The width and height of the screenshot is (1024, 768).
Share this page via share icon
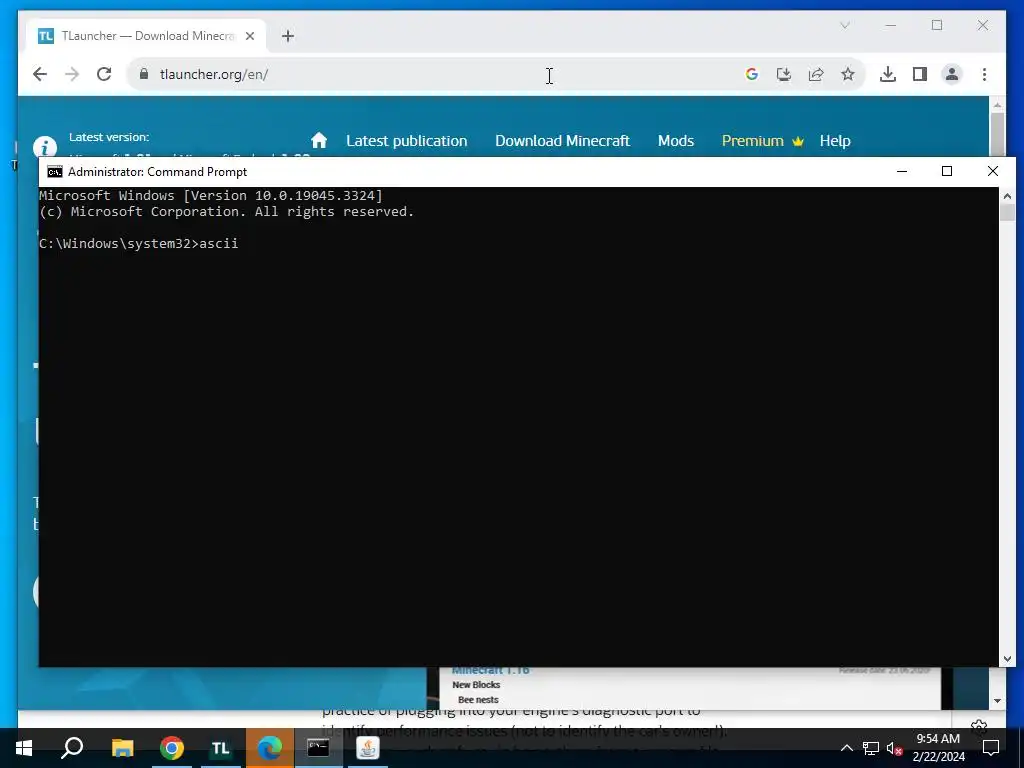pyautogui.click(x=816, y=74)
